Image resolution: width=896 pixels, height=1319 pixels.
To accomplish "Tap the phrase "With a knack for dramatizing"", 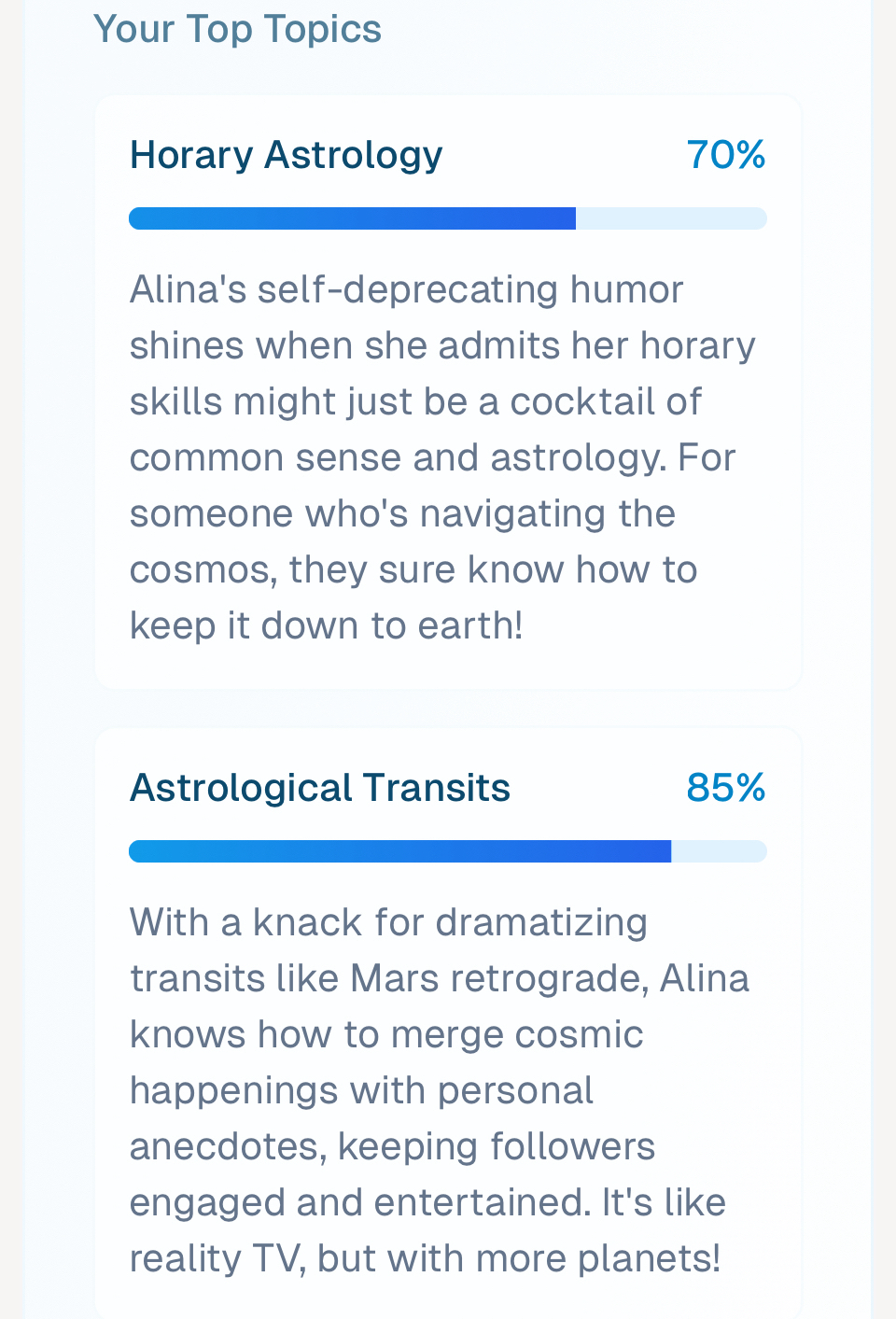I will pos(388,922).
